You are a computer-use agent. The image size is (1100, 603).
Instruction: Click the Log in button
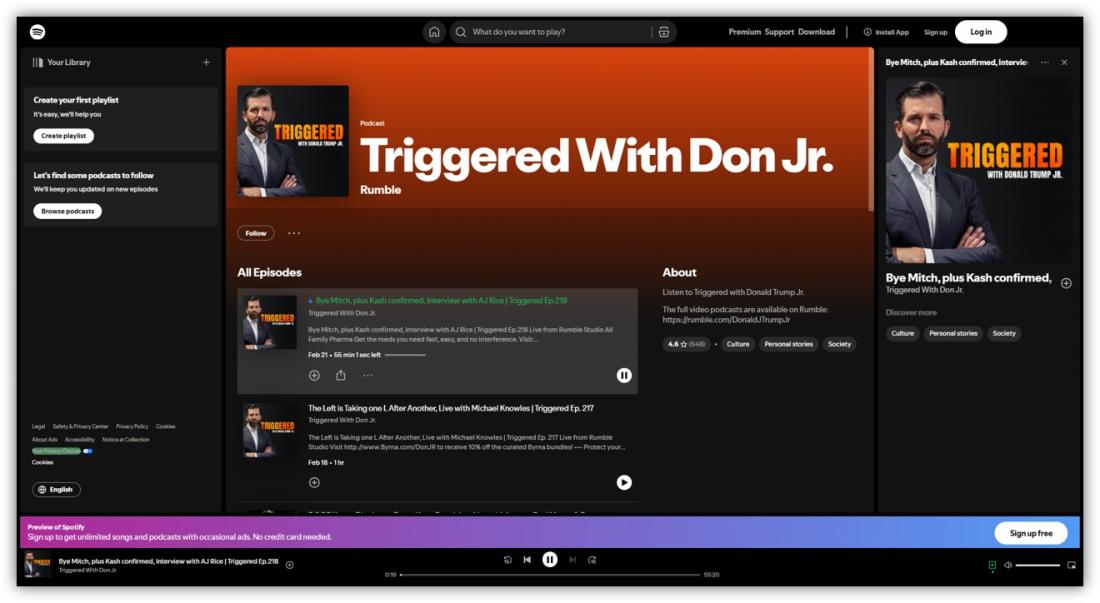tap(981, 32)
